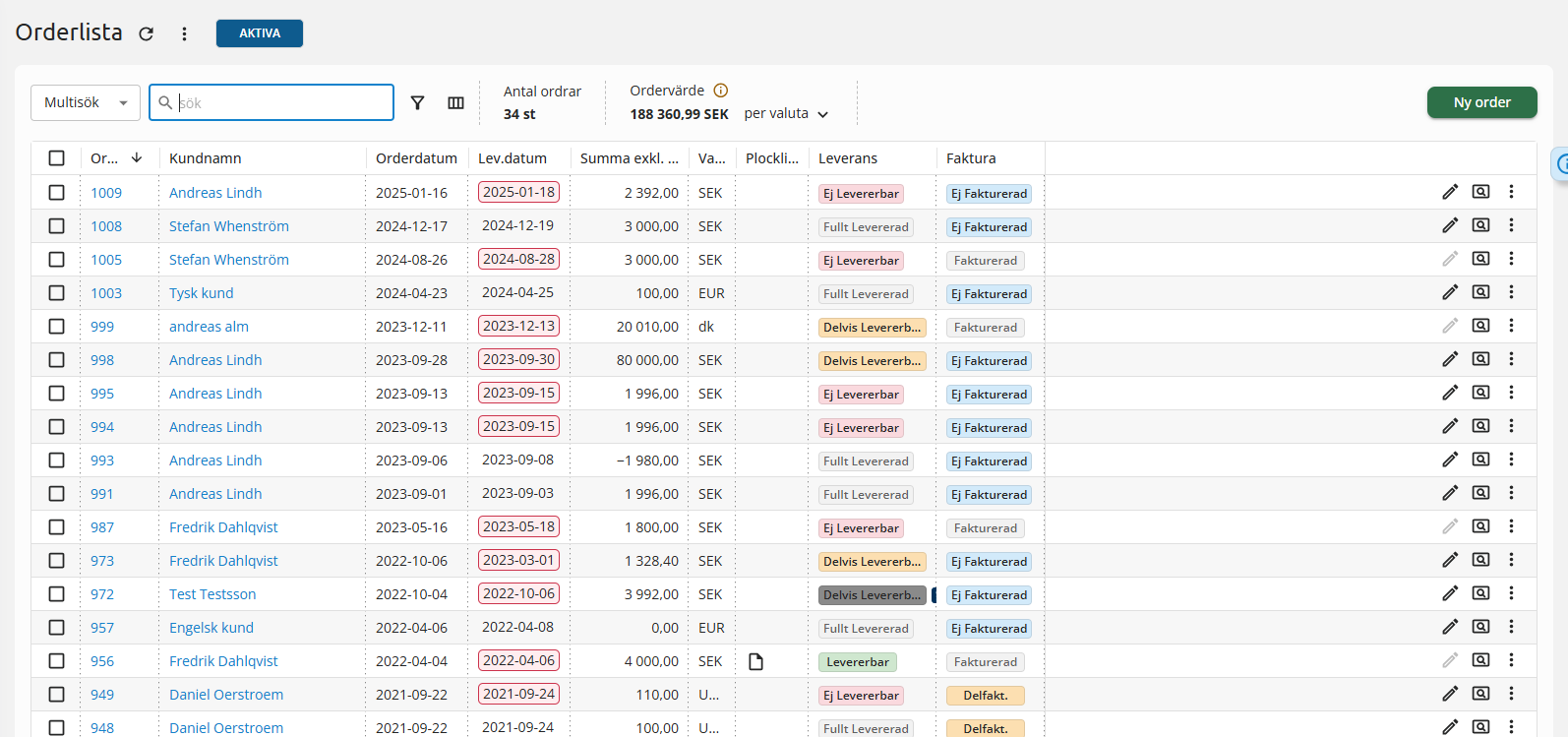Open the Multisök dropdown
The image size is (1568, 737).
[x=86, y=102]
